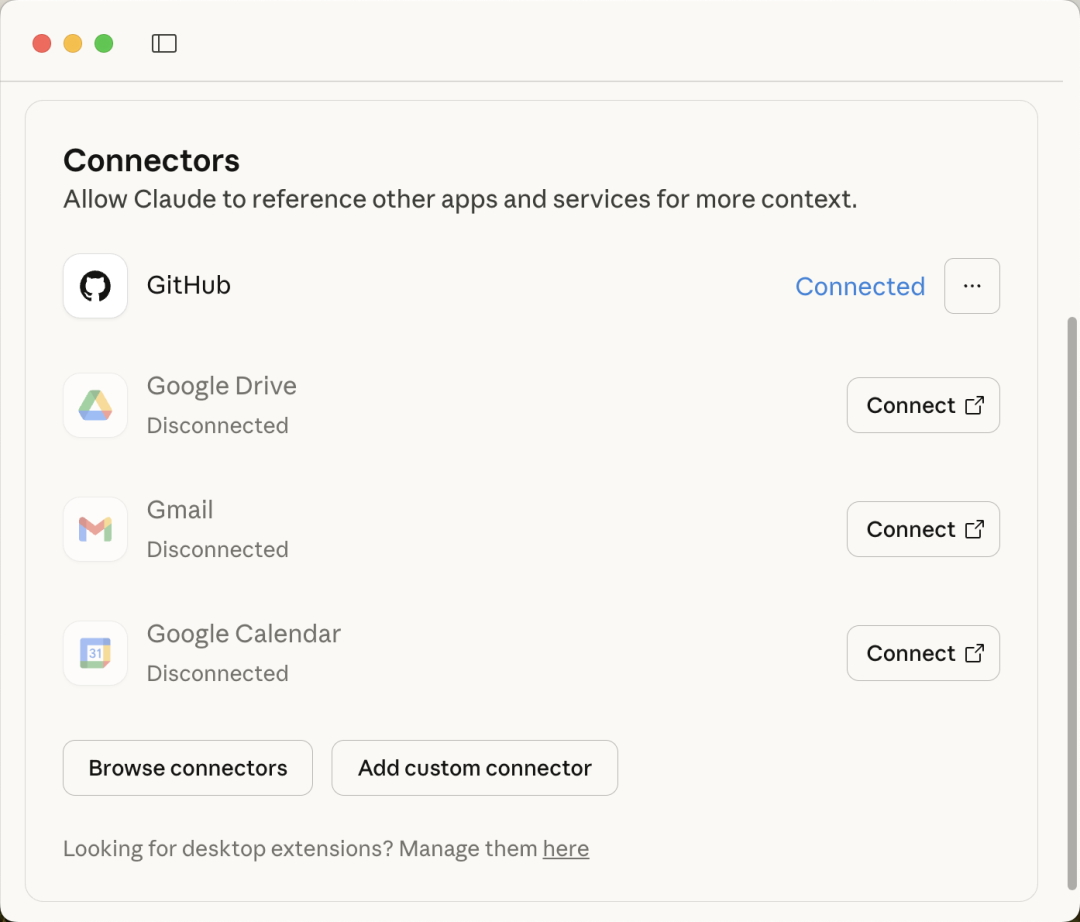
Task: Click the Connectors heading
Action: tap(152, 160)
